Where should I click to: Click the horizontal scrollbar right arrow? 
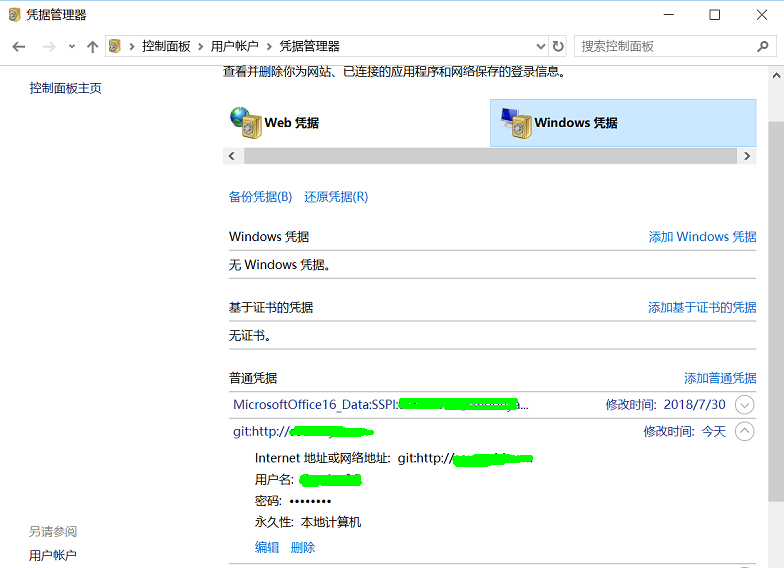[x=747, y=156]
